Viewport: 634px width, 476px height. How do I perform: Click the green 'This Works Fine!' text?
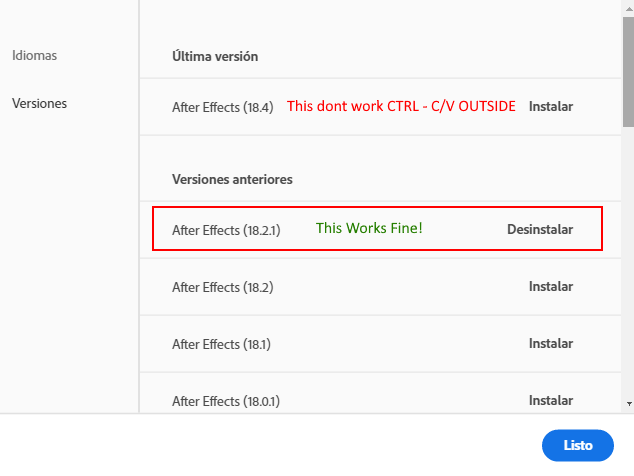click(369, 228)
